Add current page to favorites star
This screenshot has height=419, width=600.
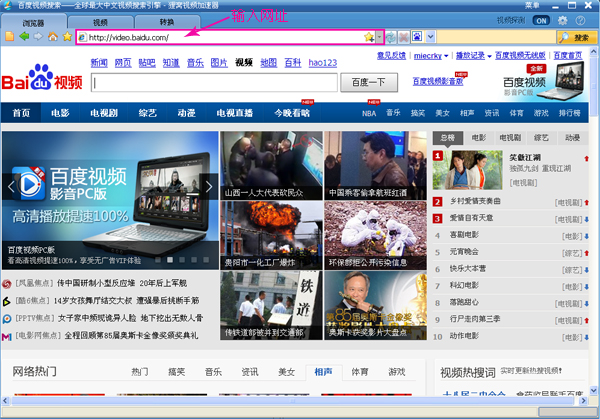[369, 37]
